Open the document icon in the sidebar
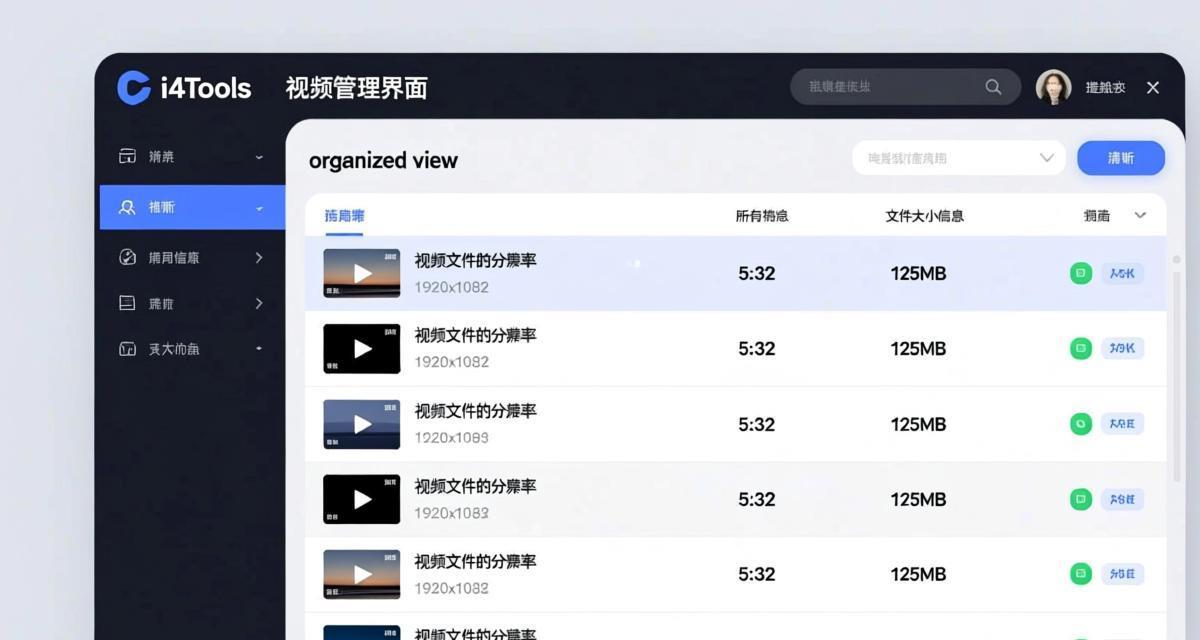 [130, 302]
